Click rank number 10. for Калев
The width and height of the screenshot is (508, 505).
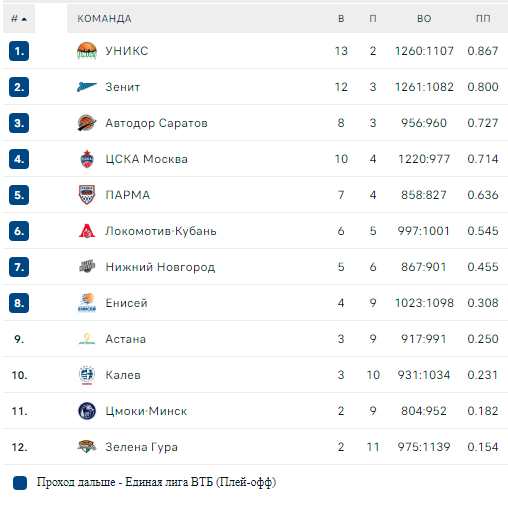click(19, 375)
